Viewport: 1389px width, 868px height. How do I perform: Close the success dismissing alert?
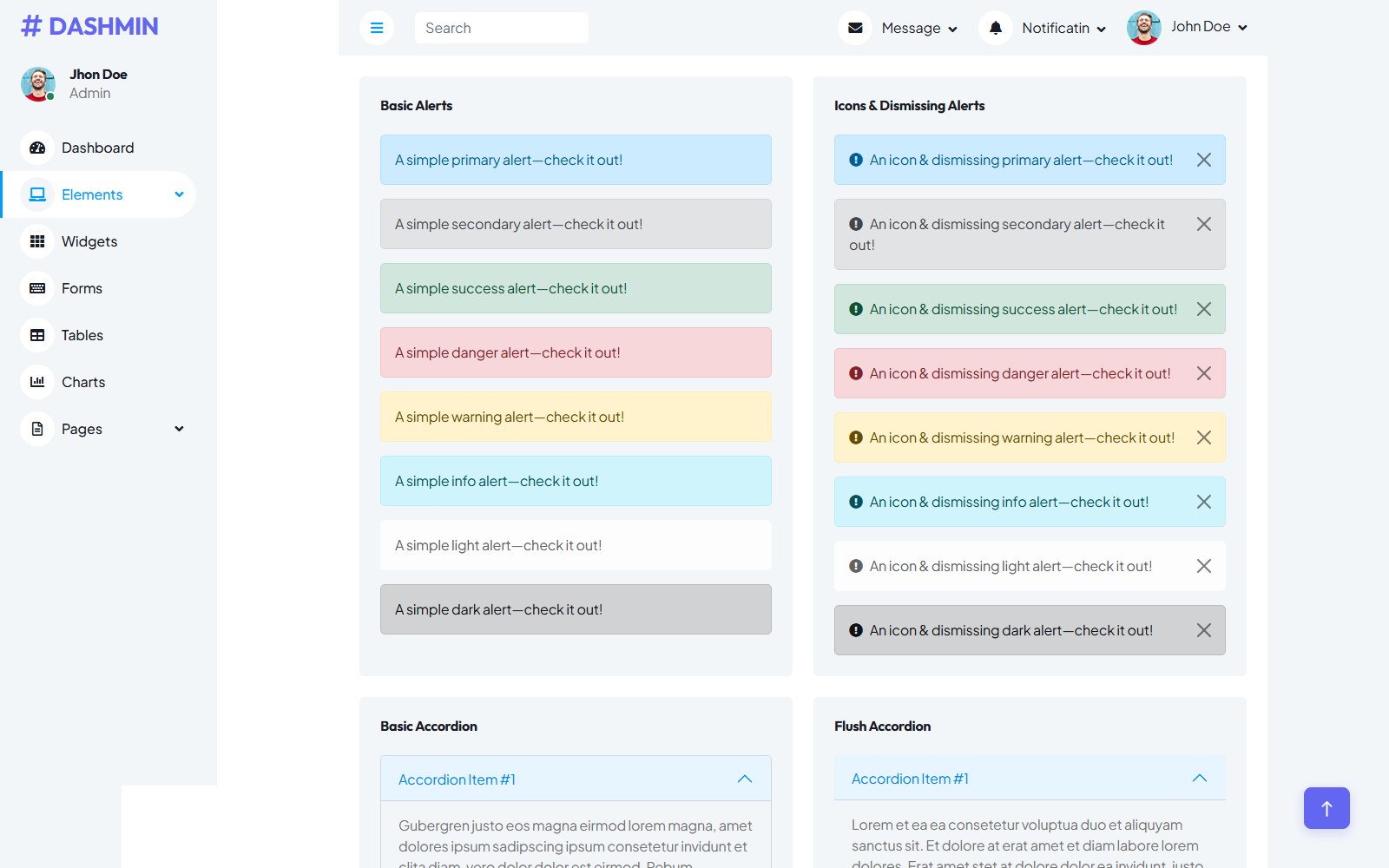[x=1204, y=309]
